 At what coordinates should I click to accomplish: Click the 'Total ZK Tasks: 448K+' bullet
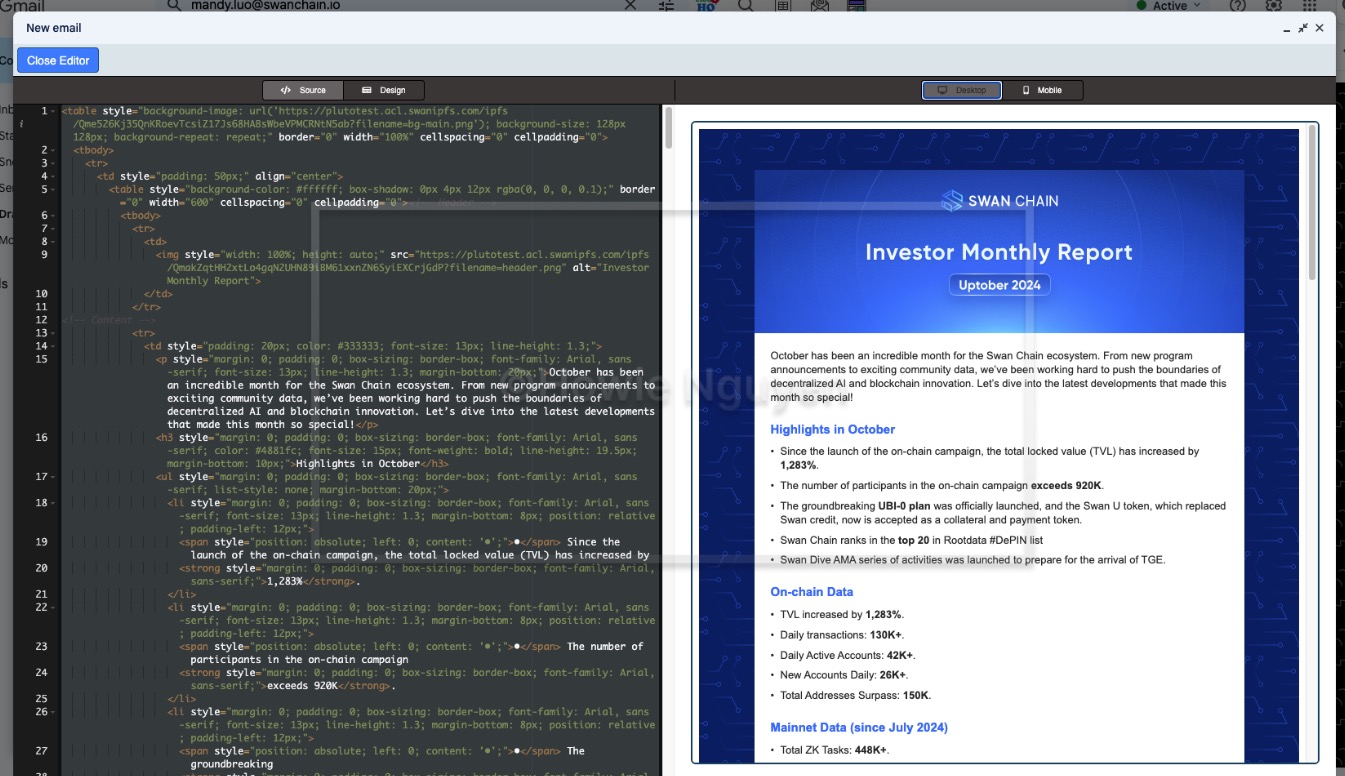835,750
